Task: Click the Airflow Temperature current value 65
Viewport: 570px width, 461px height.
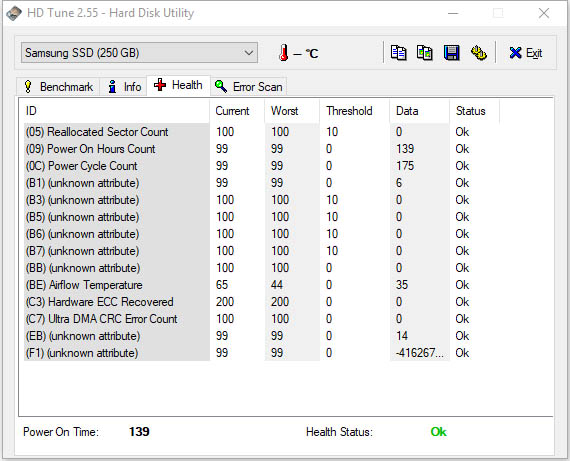Action: pyautogui.click(x=222, y=285)
